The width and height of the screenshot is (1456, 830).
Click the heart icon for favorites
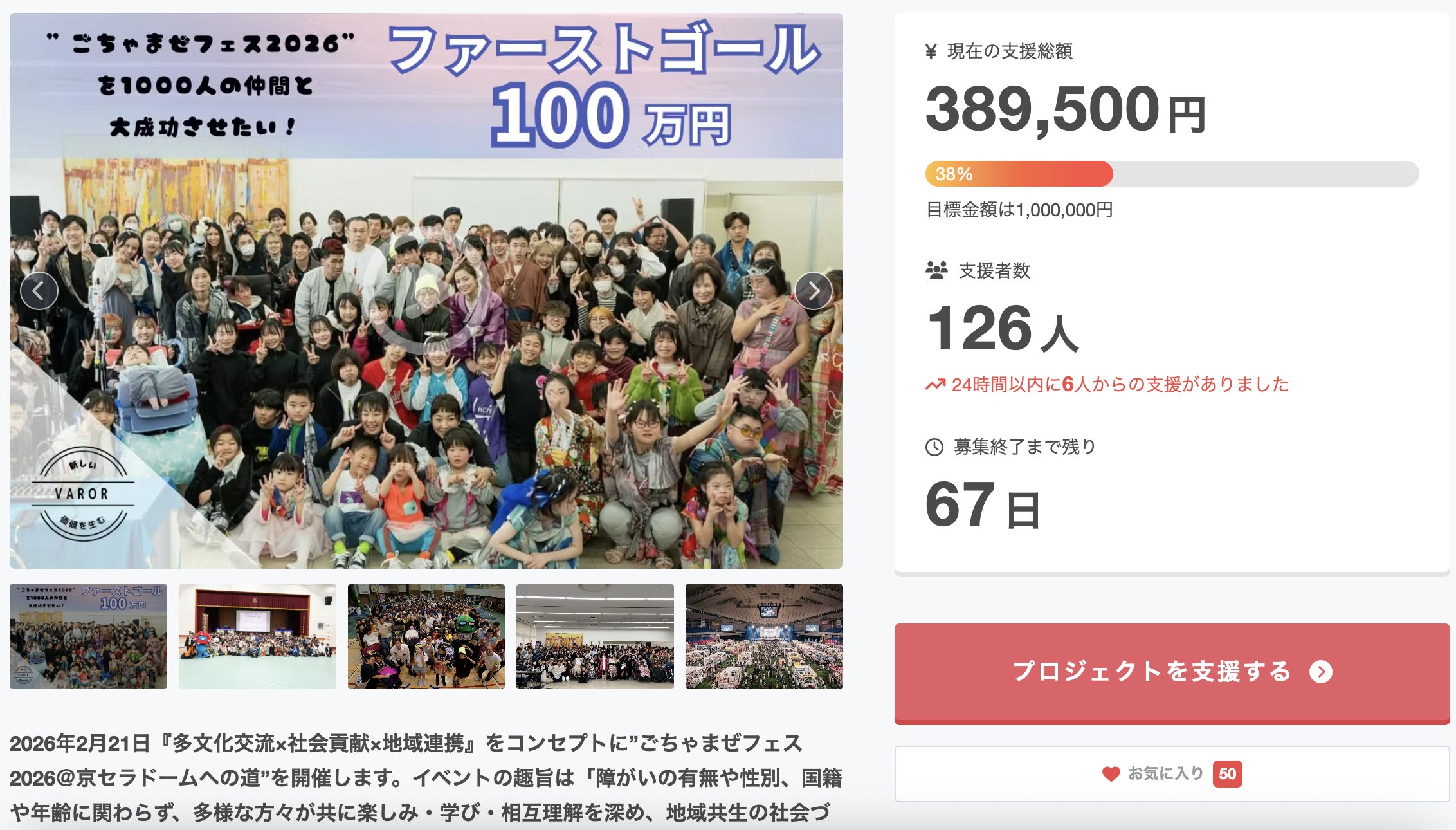pyautogui.click(x=1111, y=773)
